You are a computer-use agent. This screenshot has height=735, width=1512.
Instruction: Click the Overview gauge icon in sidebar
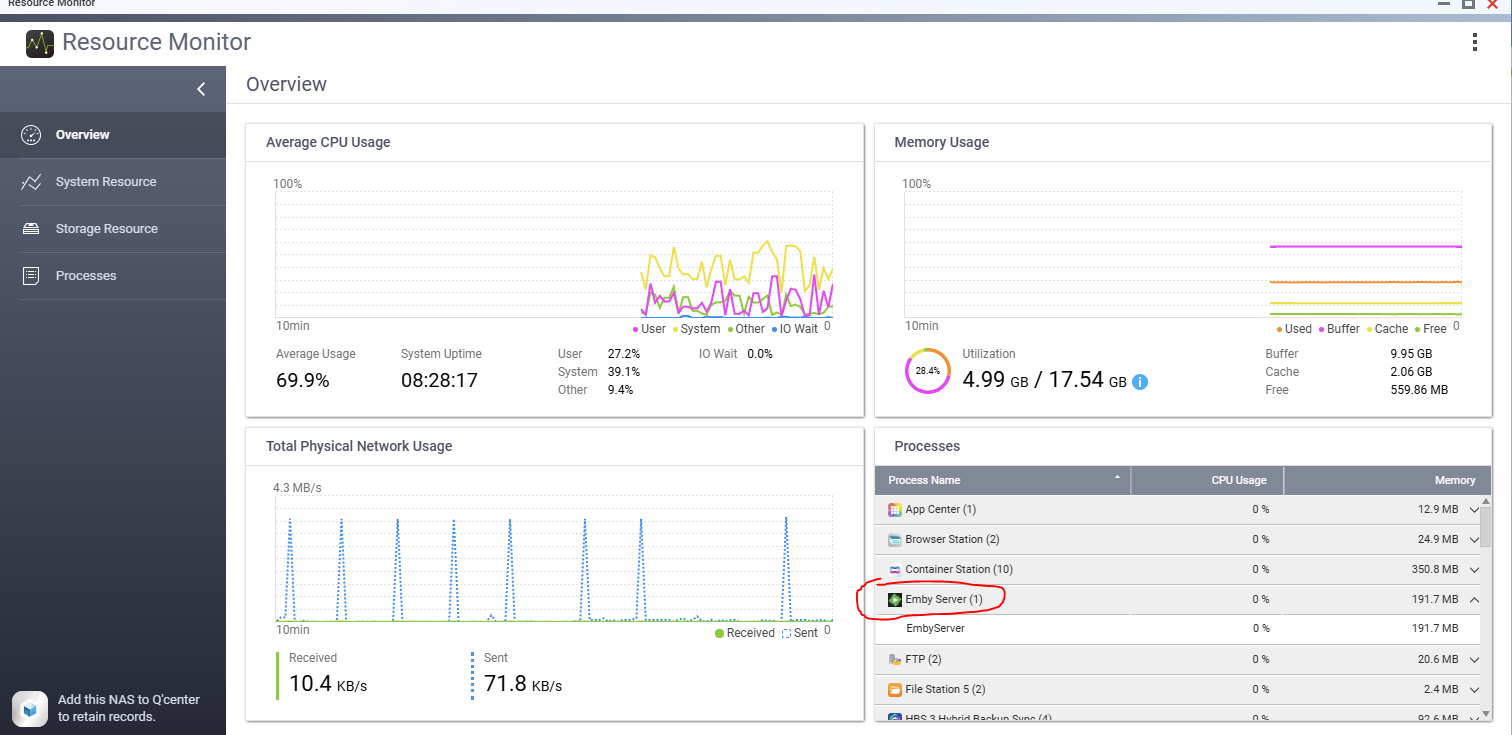(31, 135)
